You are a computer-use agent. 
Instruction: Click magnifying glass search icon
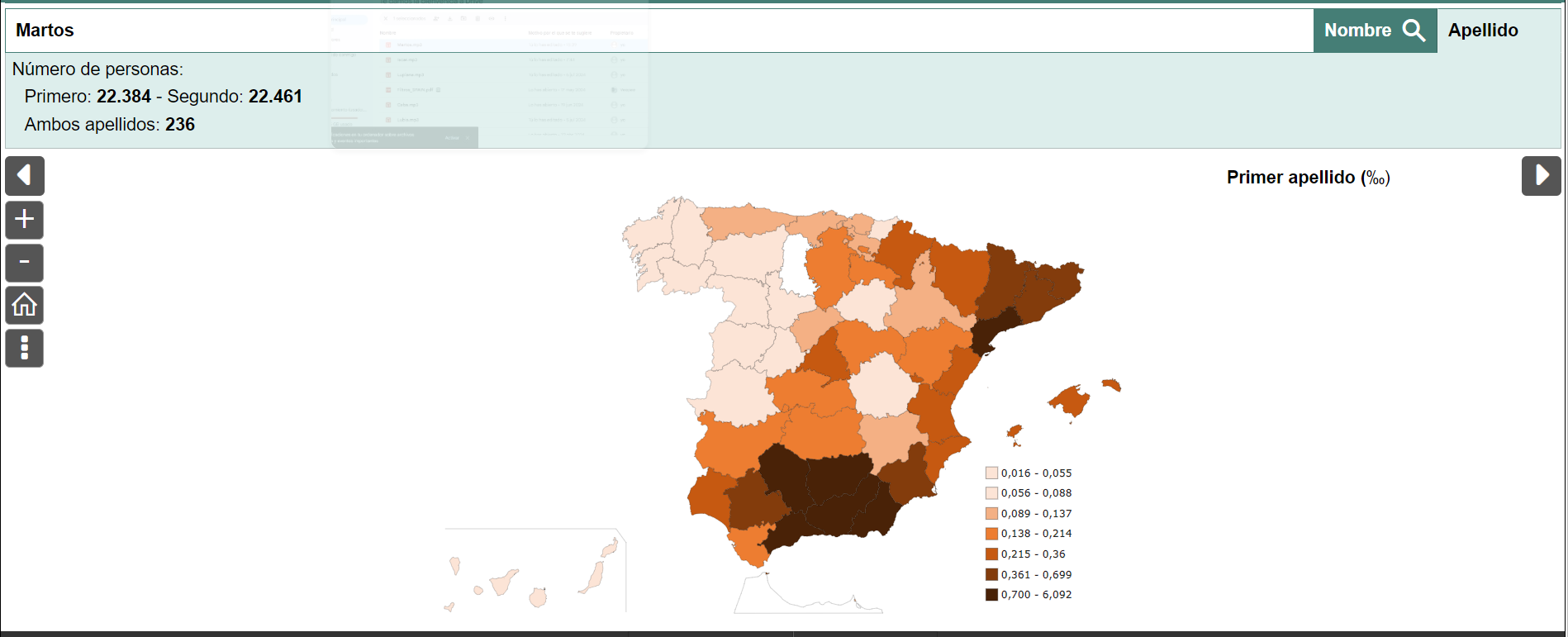tap(1414, 31)
